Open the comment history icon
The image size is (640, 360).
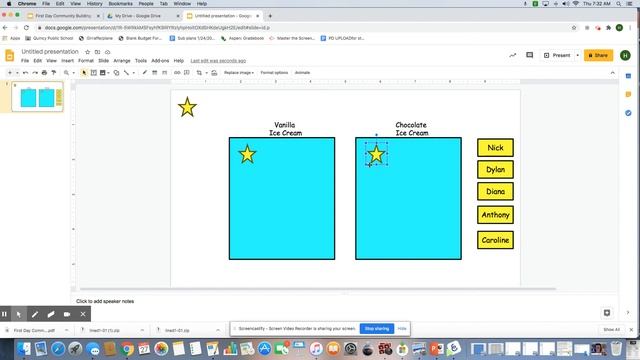click(529, 55)
